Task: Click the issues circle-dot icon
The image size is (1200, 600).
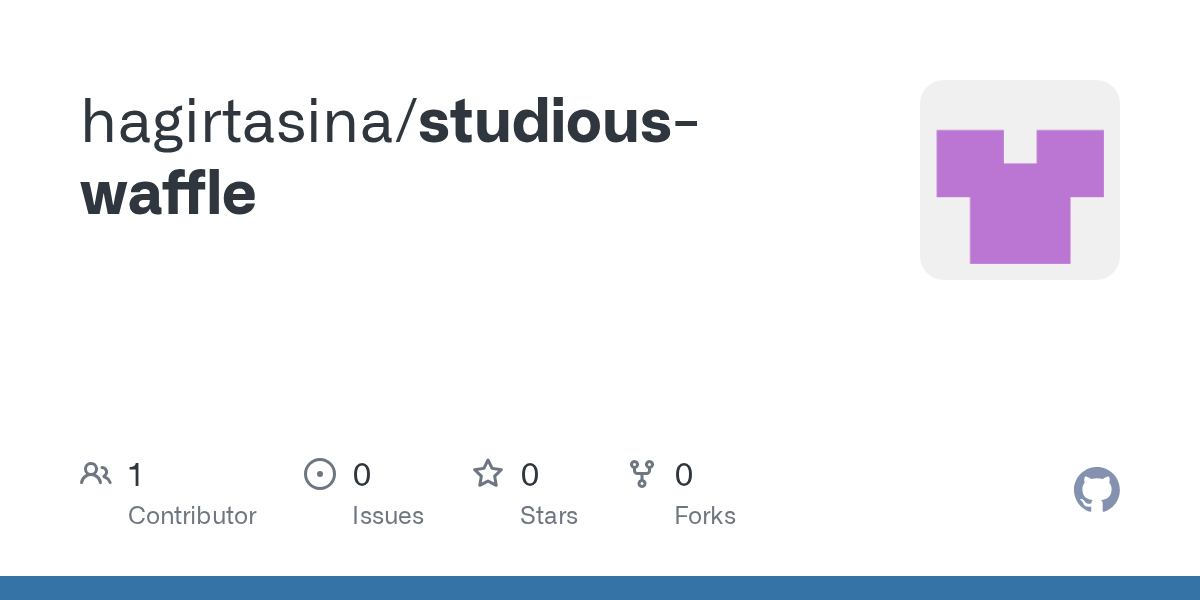Action: point(320,473)
